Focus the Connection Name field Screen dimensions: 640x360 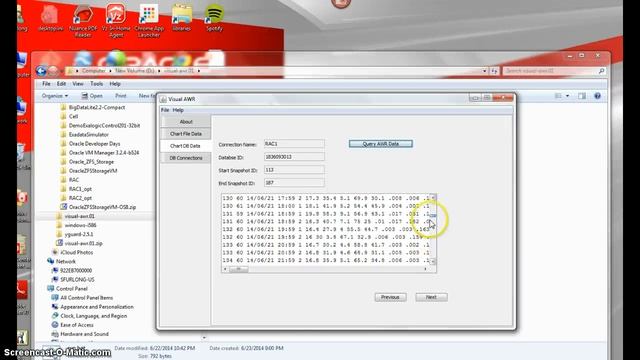click(x=294, y=144)
